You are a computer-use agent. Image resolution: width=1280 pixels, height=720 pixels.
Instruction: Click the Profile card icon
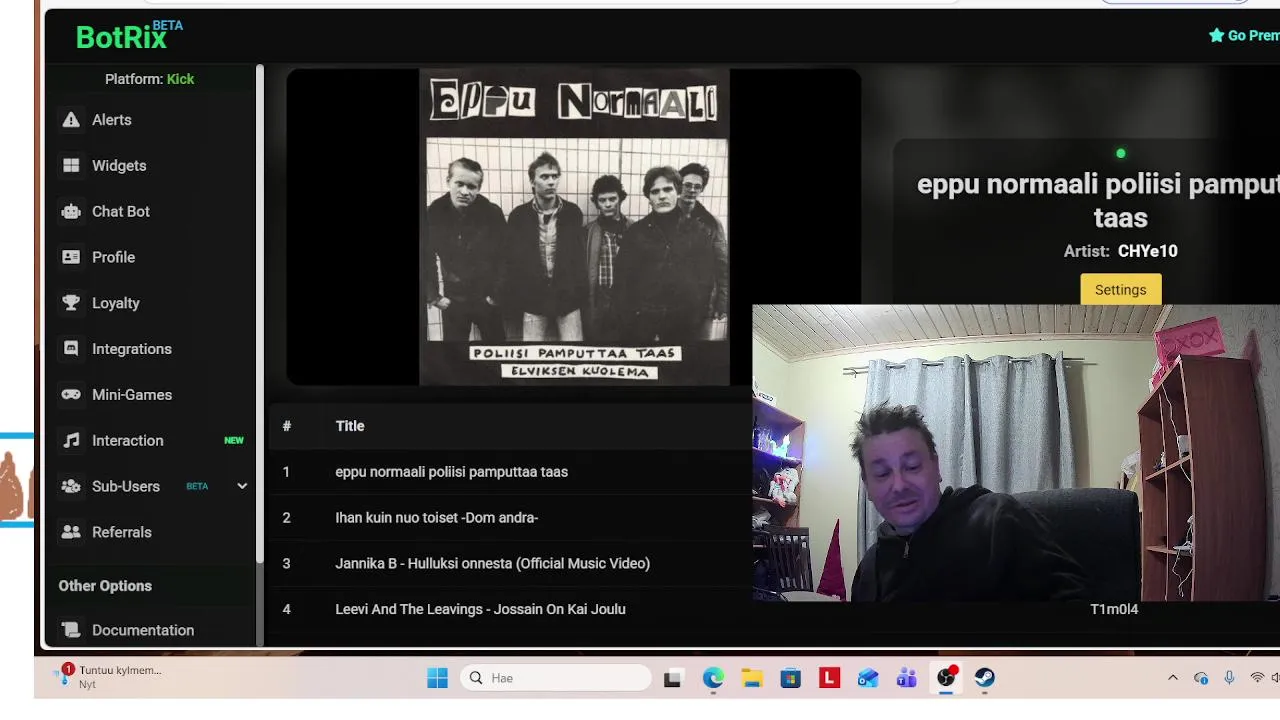[x=71, y=257]
